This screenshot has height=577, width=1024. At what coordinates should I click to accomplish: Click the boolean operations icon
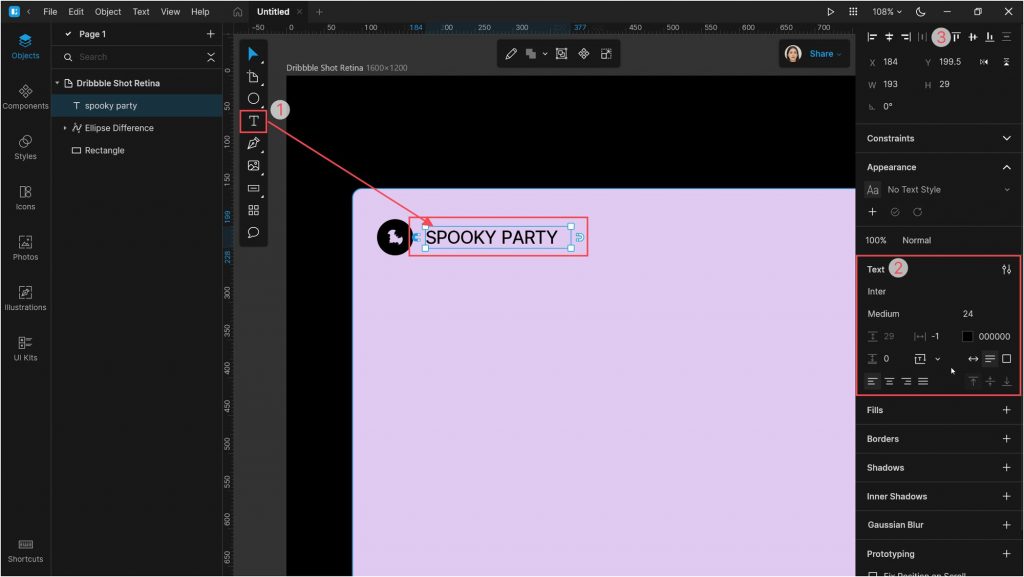point(531,54)
